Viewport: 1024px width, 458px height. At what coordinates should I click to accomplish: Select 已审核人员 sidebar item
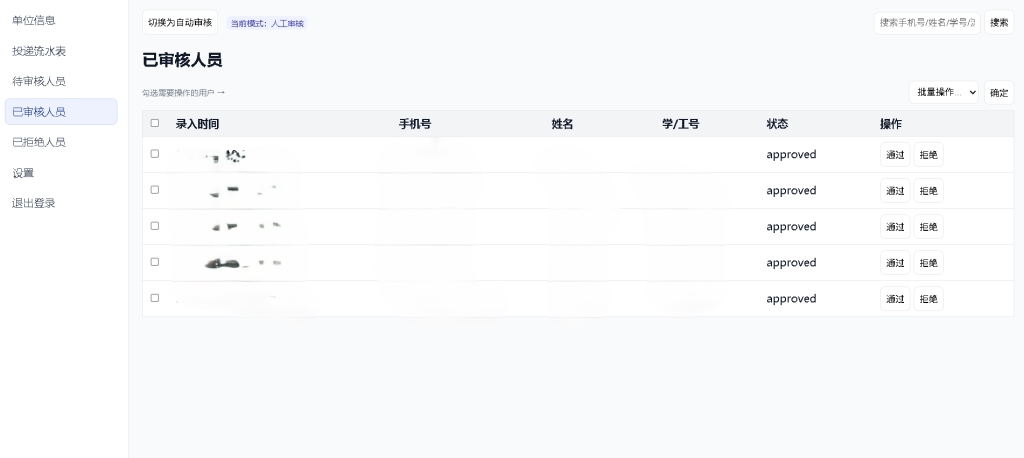click(39, 112)
